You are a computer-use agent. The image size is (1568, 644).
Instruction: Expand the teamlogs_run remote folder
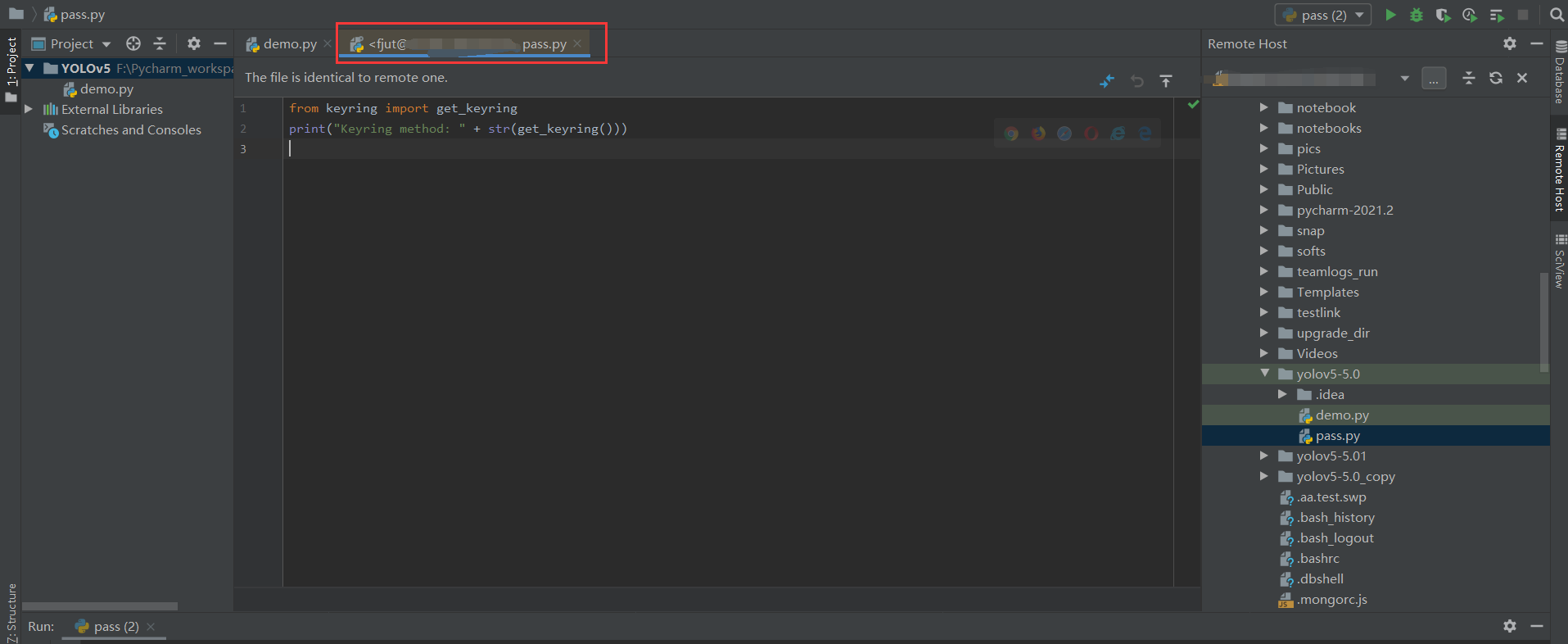click(1263, 271)
